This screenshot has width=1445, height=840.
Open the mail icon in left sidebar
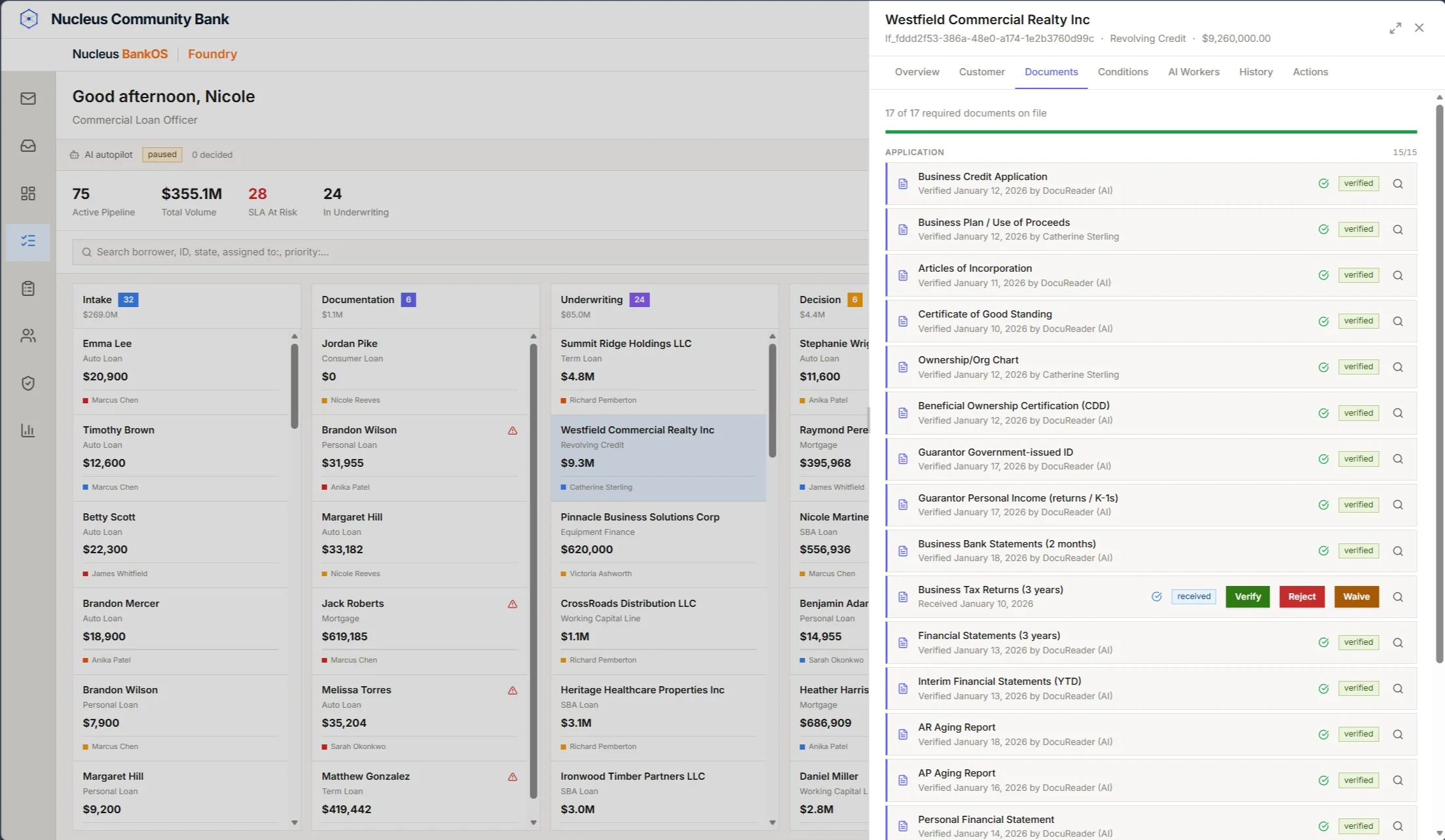click(x=28, y=99)
